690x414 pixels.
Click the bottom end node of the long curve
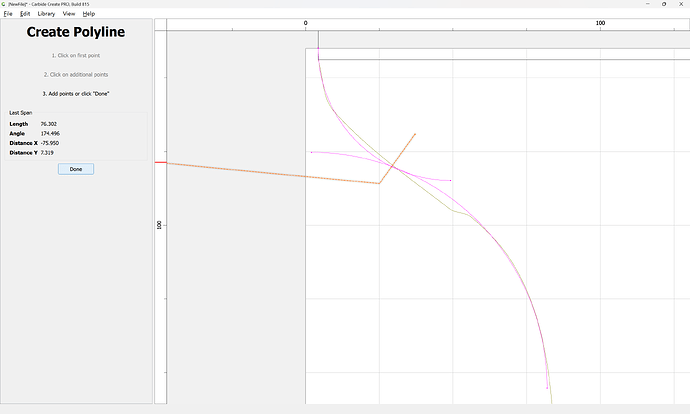[547, 387]
